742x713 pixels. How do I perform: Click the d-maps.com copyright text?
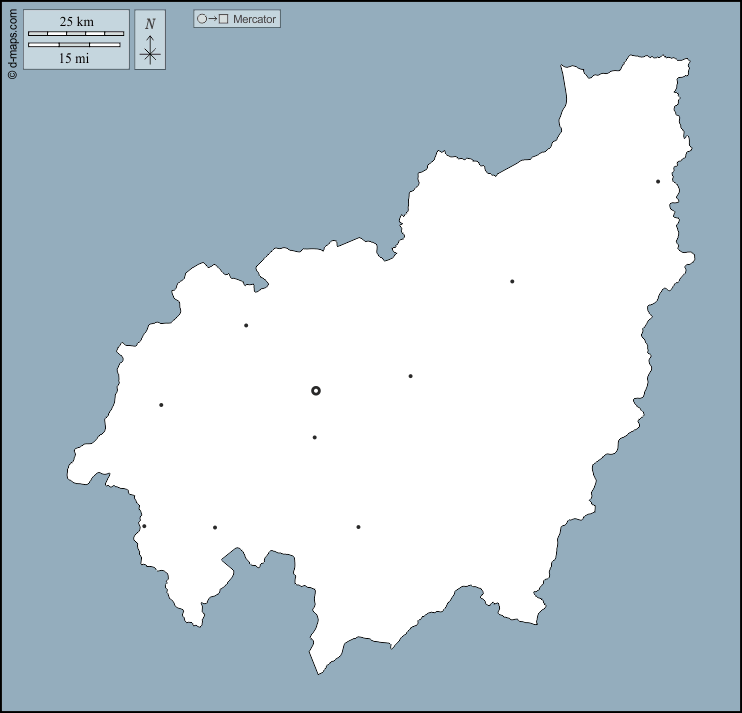click(x=12, y=41)
